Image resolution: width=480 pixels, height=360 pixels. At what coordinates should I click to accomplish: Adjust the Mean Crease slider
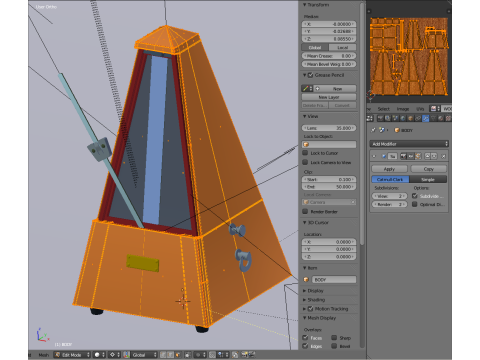[329, 56]
